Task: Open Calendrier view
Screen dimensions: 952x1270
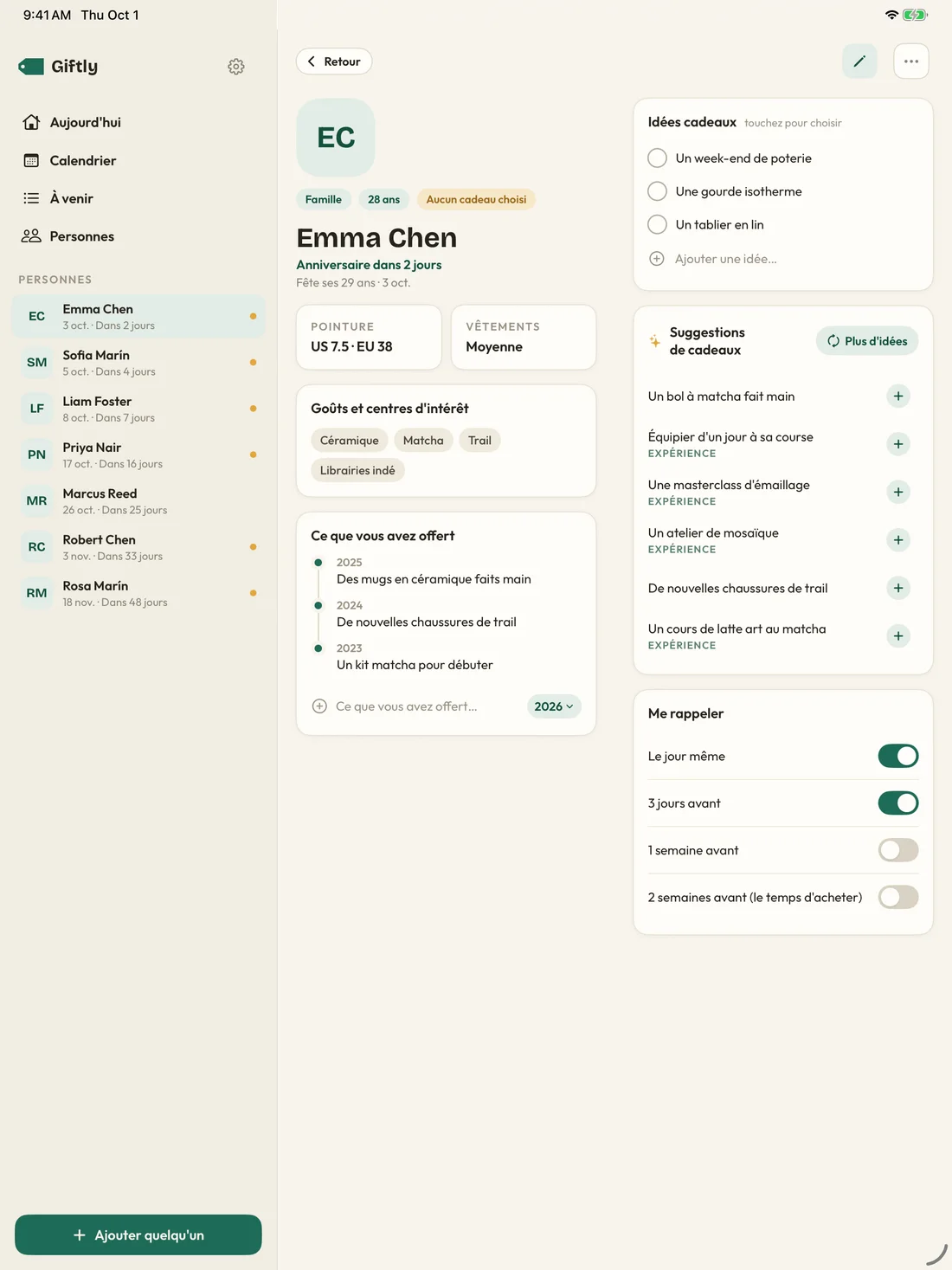Action: coord(138,160)
